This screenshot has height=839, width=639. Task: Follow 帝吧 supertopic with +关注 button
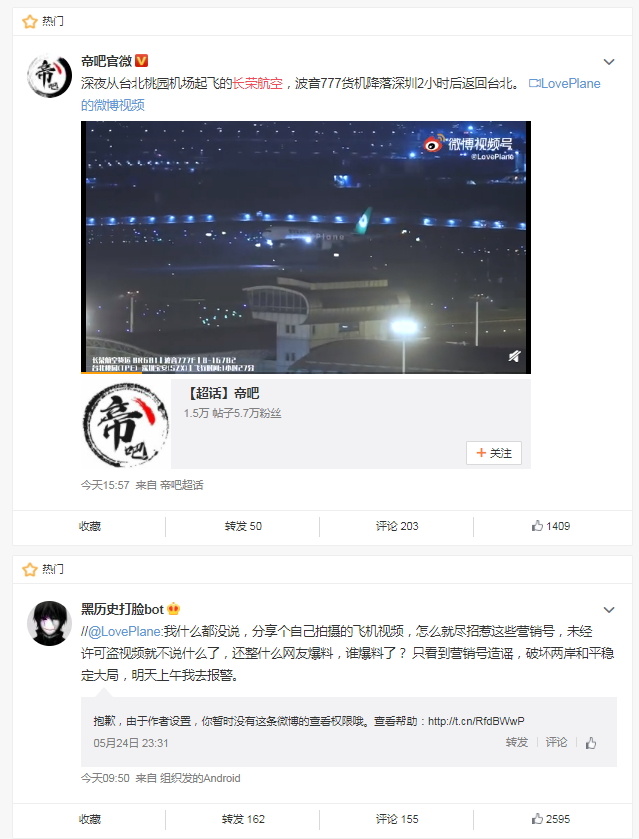[493, 453]
